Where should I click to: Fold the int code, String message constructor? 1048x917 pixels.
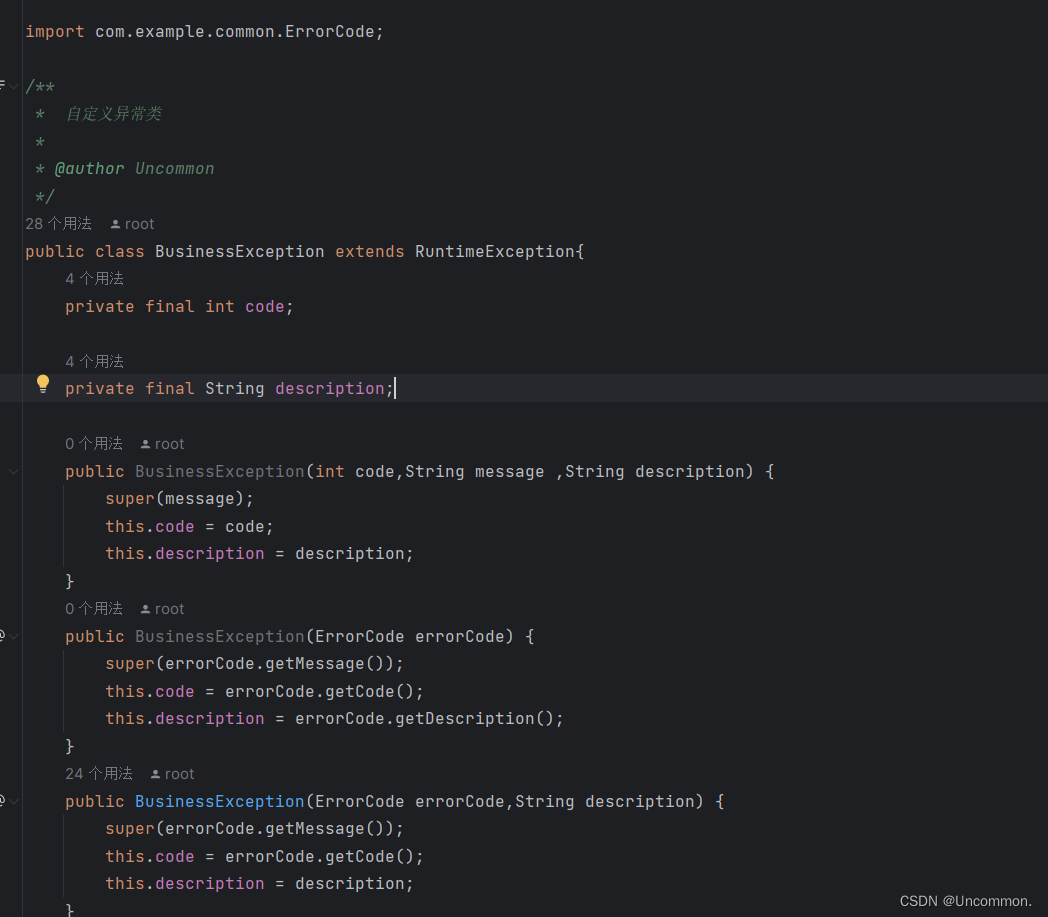[x=13, y=472]
